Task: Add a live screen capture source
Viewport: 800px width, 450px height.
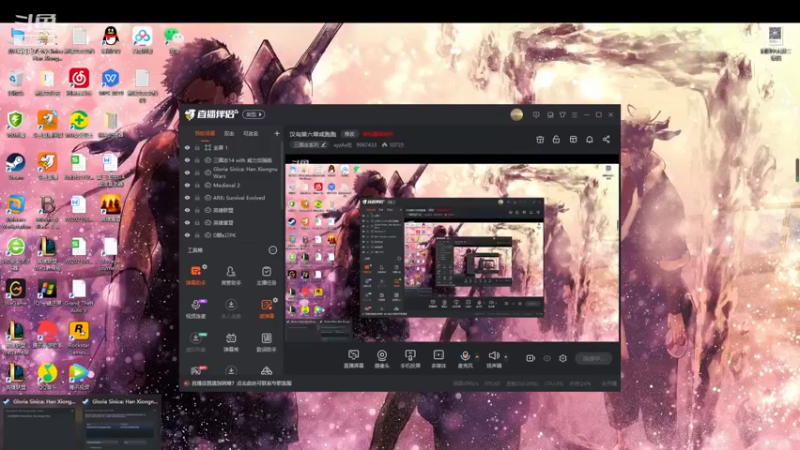Action: 354,359
